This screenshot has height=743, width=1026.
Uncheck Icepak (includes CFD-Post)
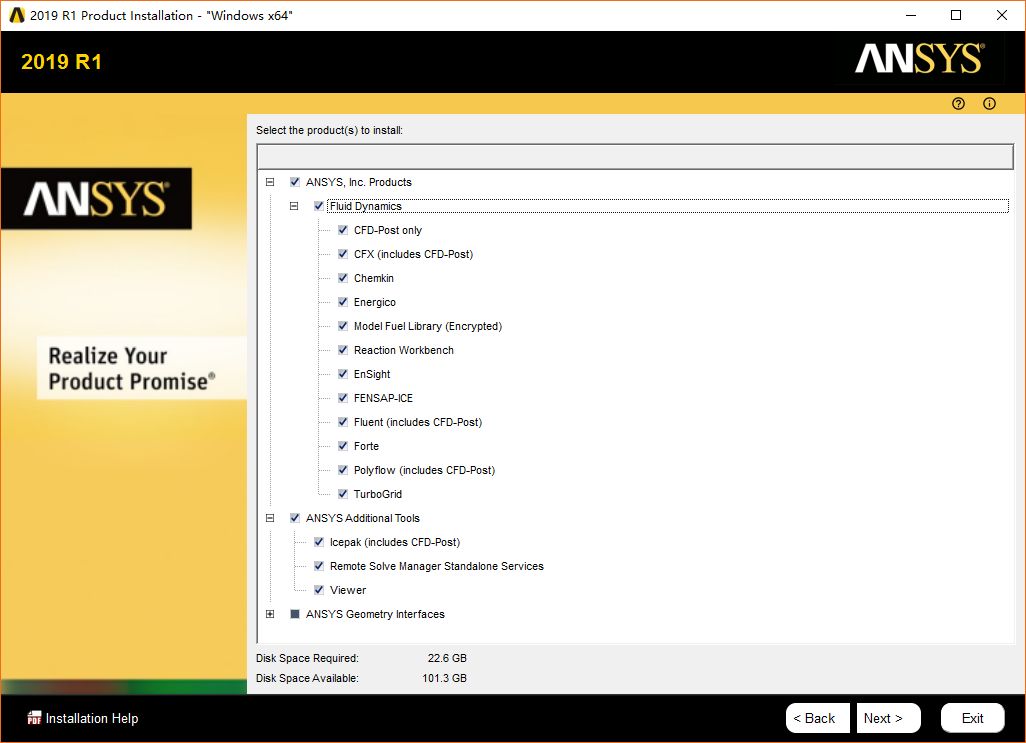pos(319,542)
